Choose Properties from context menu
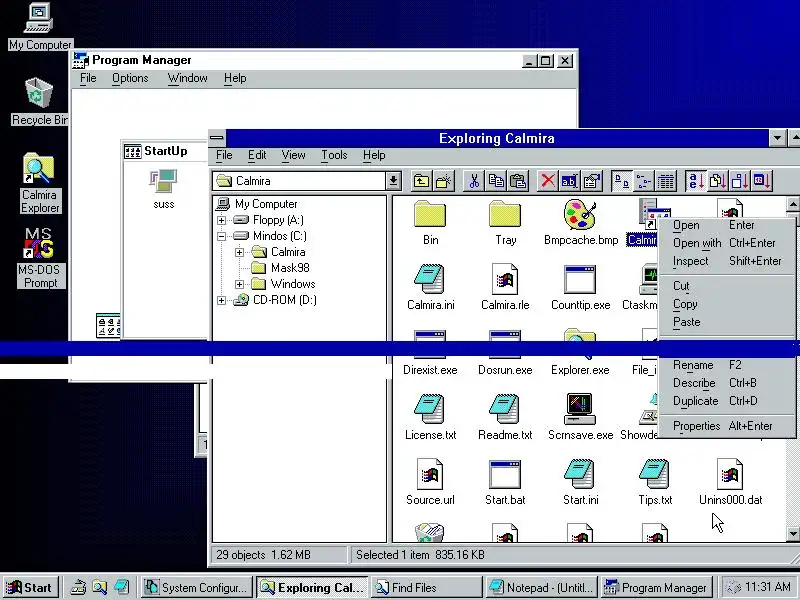Viewport: 800px width, 600px height. (727, 426)
